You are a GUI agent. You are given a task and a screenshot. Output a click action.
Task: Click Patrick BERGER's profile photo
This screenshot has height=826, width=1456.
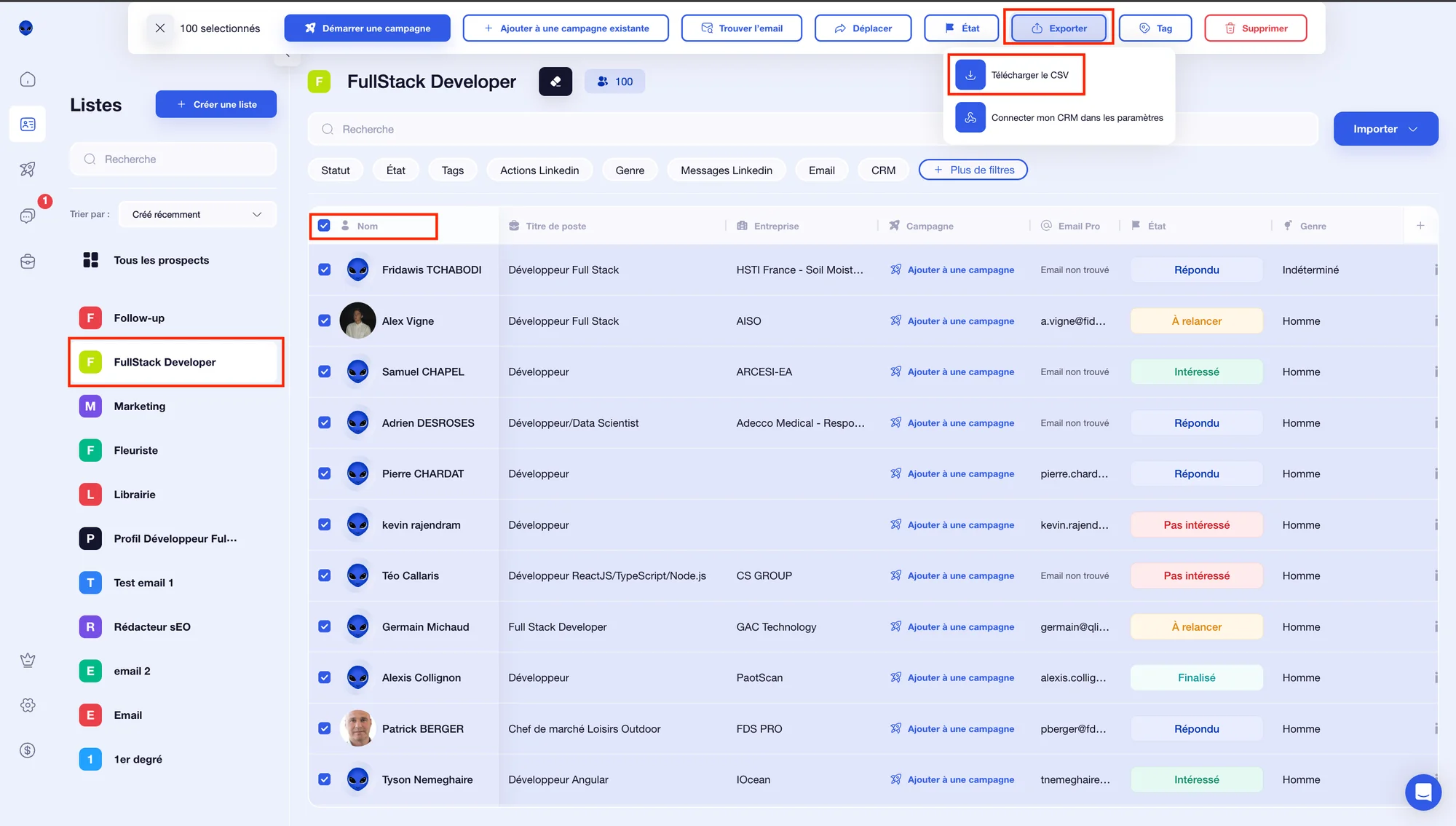click(357, 728)
